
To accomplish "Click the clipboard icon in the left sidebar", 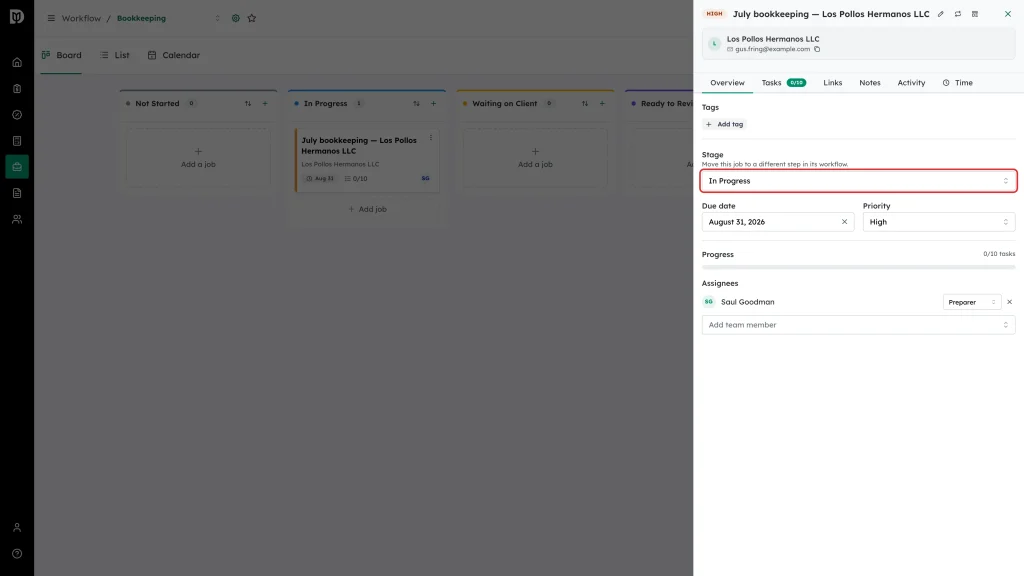I will coord(17,89).
